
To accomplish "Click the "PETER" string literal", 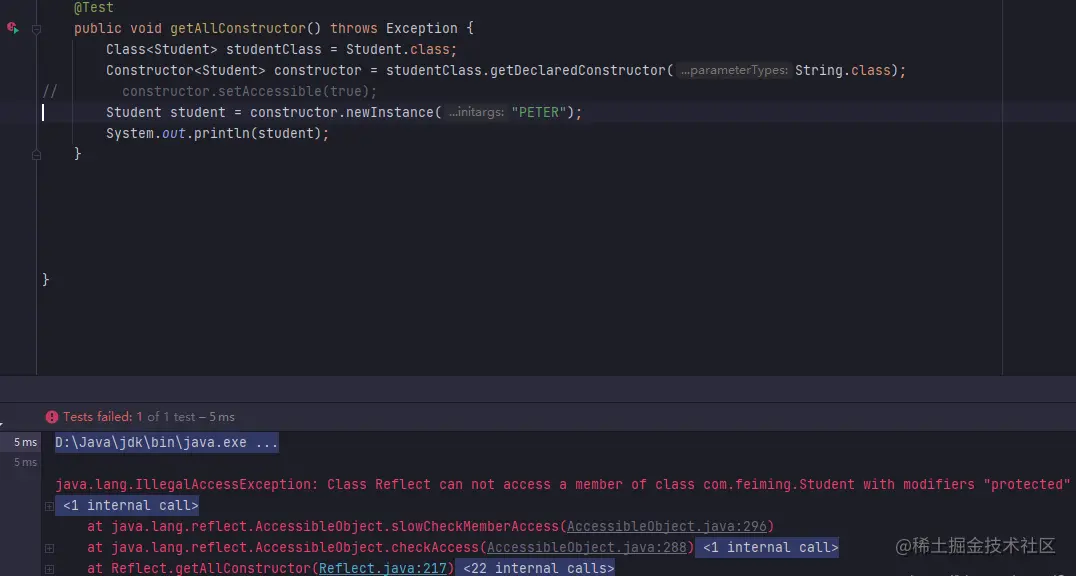I will 539,112.
